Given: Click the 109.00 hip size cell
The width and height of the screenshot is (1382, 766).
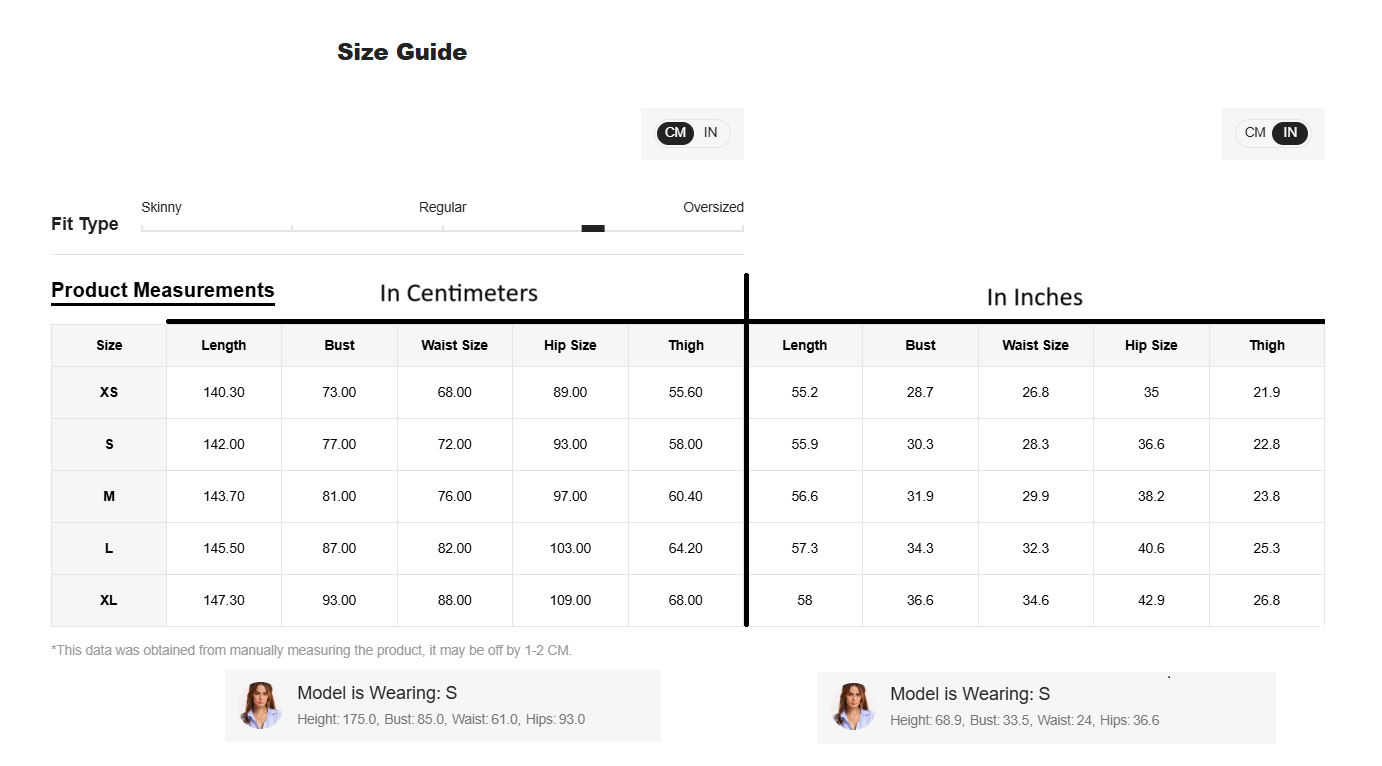Looking at the screenshot, I should point(570,600).
